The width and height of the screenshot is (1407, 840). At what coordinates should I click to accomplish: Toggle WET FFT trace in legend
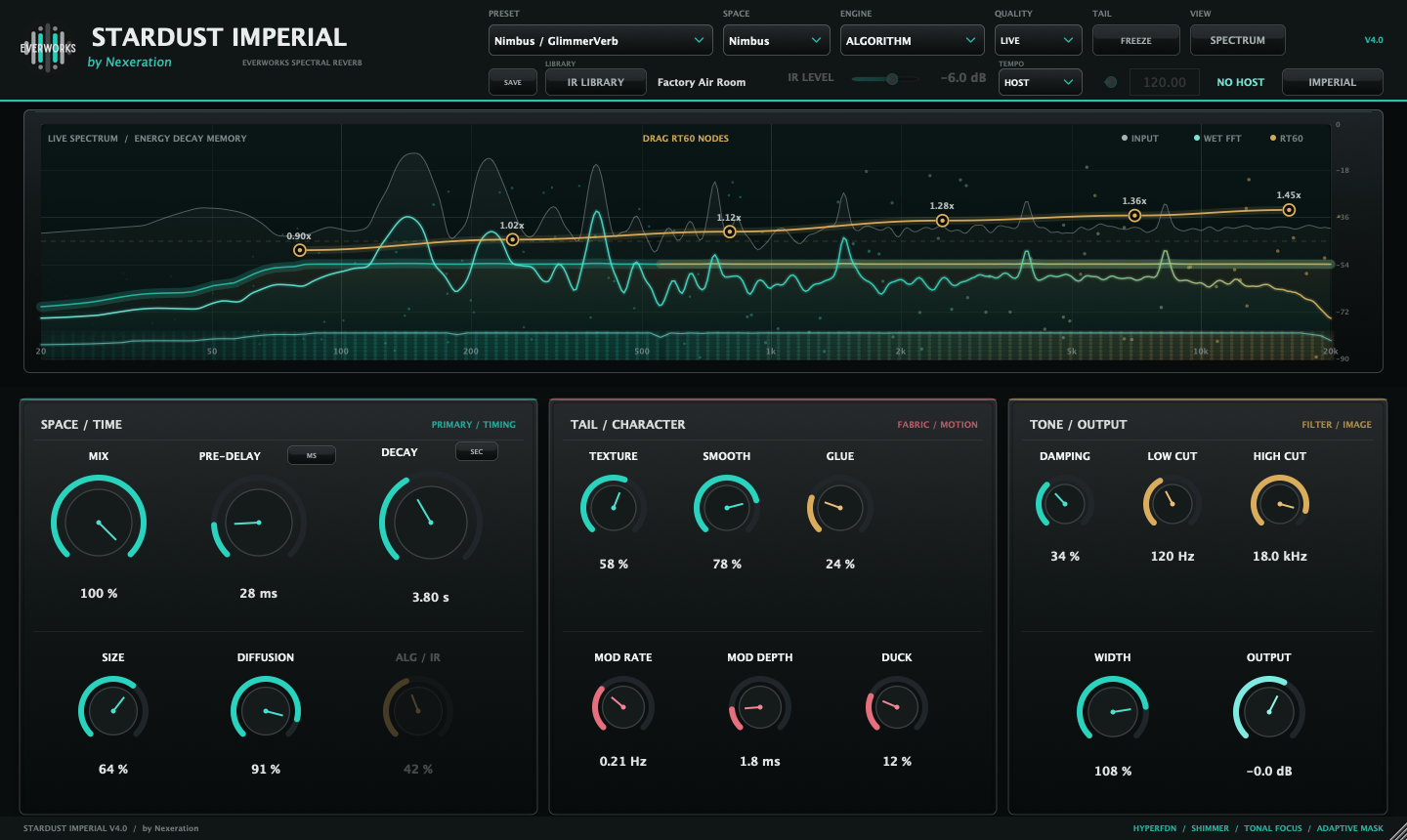pyautogui.click(x=1217, y=139)
